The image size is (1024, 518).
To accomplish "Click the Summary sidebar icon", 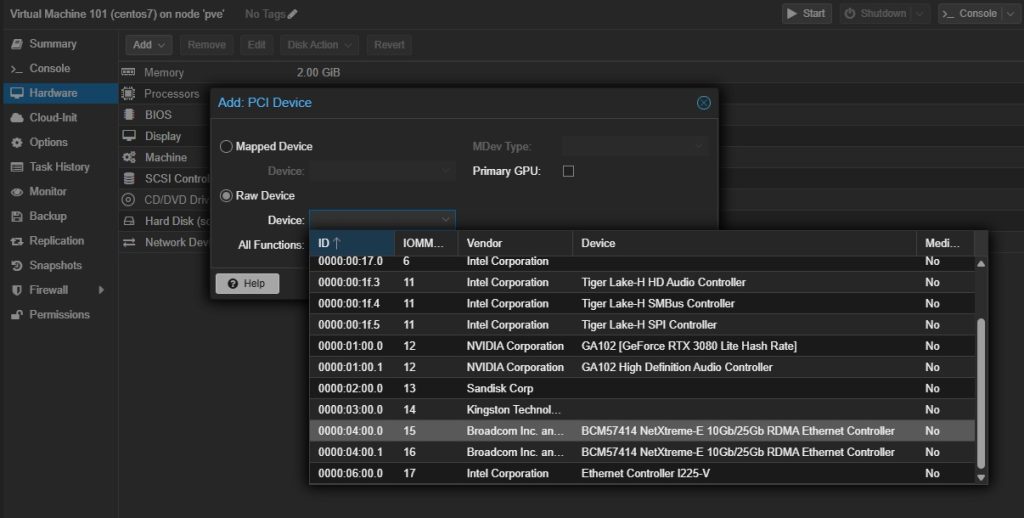I will 17,44.
